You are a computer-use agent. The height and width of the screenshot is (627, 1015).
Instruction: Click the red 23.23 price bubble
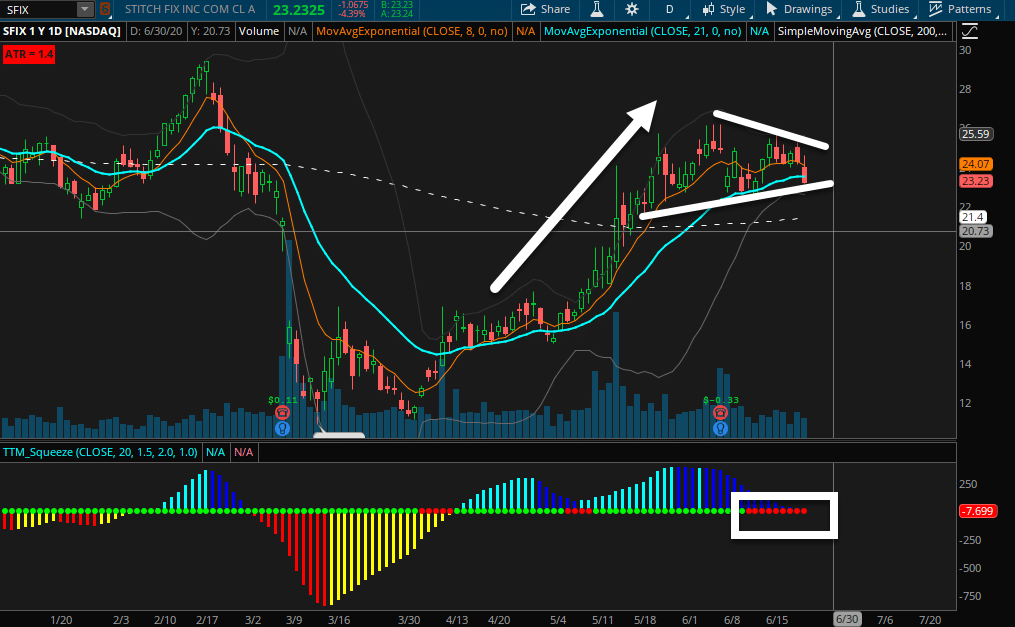pyautogui.click(x=976, y=181)
